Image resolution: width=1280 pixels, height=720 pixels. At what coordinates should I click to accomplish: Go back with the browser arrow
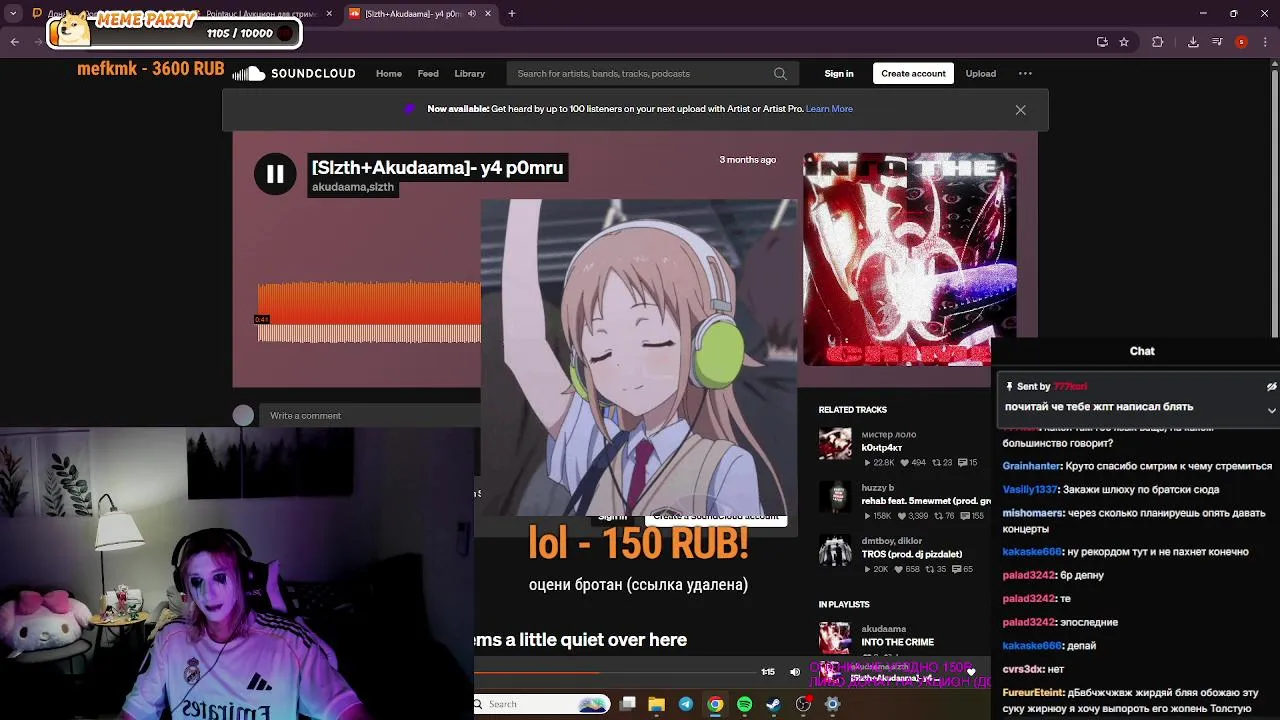14,42
